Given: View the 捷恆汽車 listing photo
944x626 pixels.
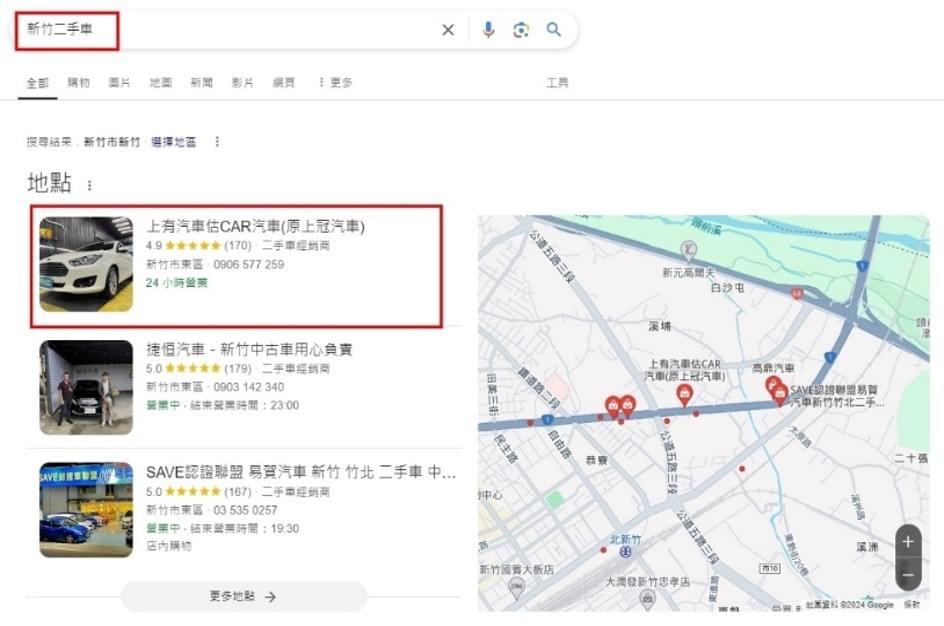Looking at the screenshot, I should tap(86, 387).
